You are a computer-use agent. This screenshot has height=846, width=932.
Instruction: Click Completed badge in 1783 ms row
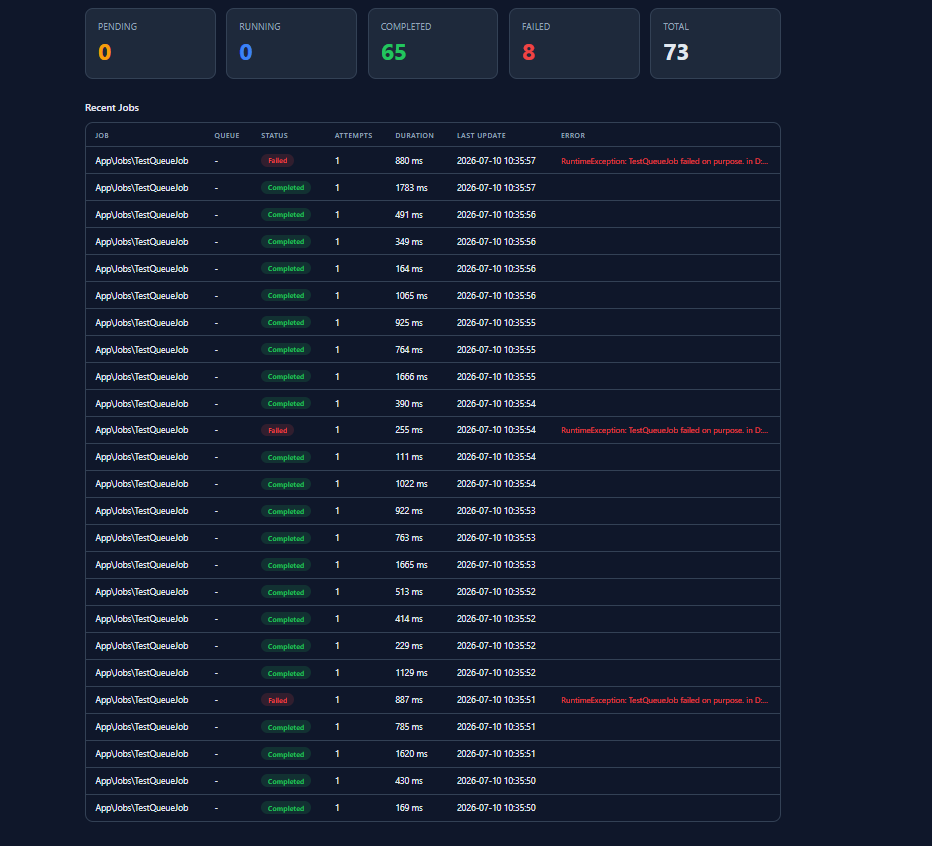(x=286, y=188)
